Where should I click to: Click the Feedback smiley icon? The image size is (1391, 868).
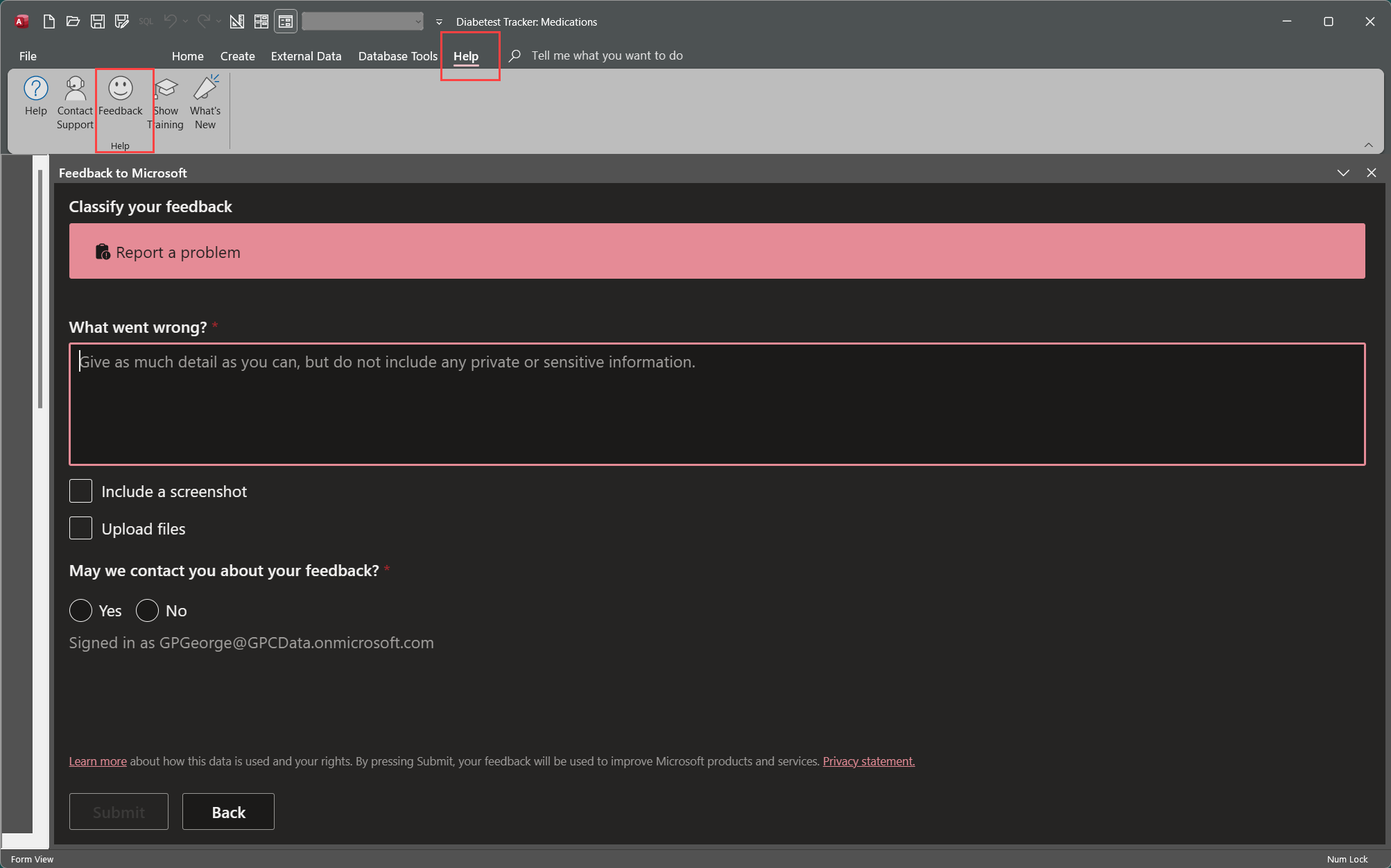tap(120, 89)
